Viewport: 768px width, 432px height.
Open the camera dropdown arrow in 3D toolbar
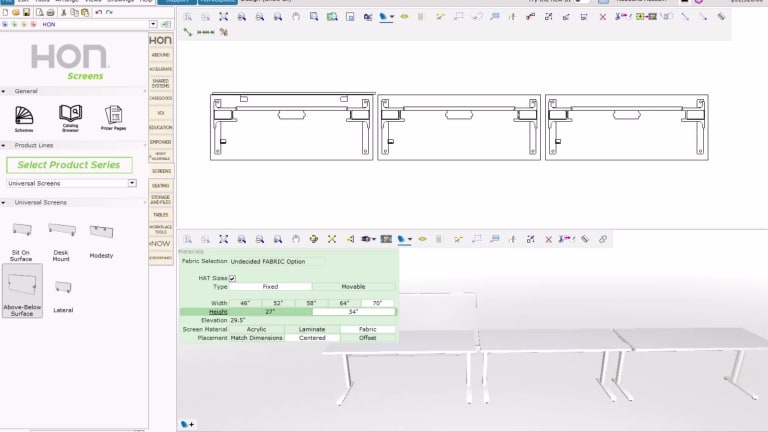tap(374, 240)
